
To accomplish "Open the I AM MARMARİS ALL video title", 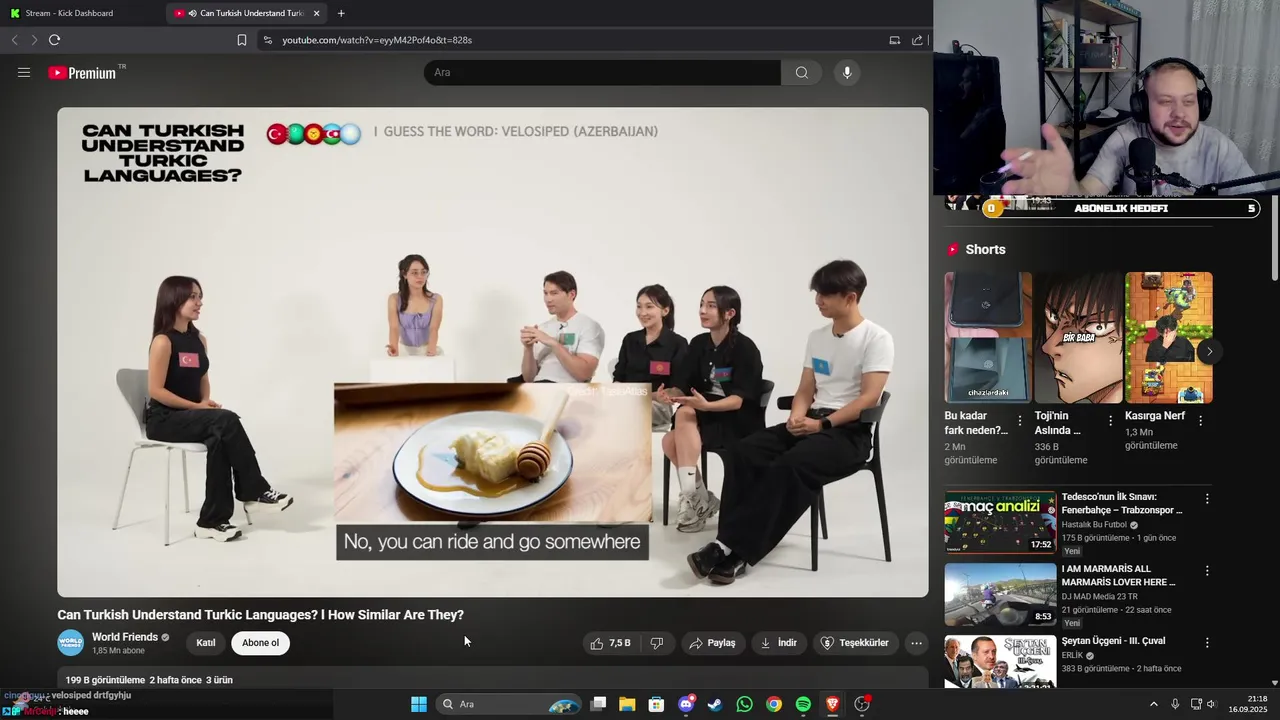I will 1118,575.
